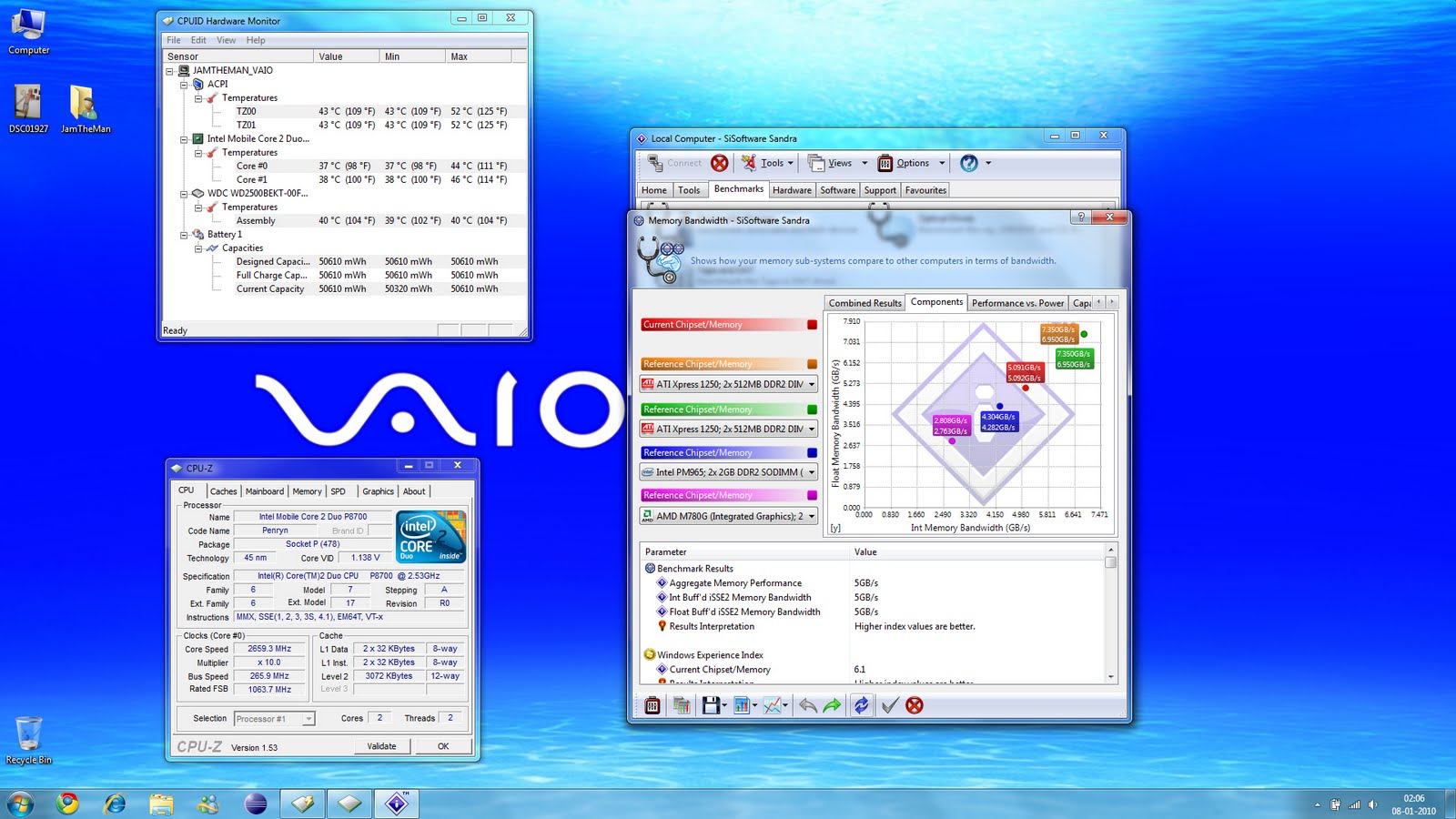Open the Options dropdown in Sandra's toolbar
Screen dimensions: 1456x819
(x=912, y=163)
